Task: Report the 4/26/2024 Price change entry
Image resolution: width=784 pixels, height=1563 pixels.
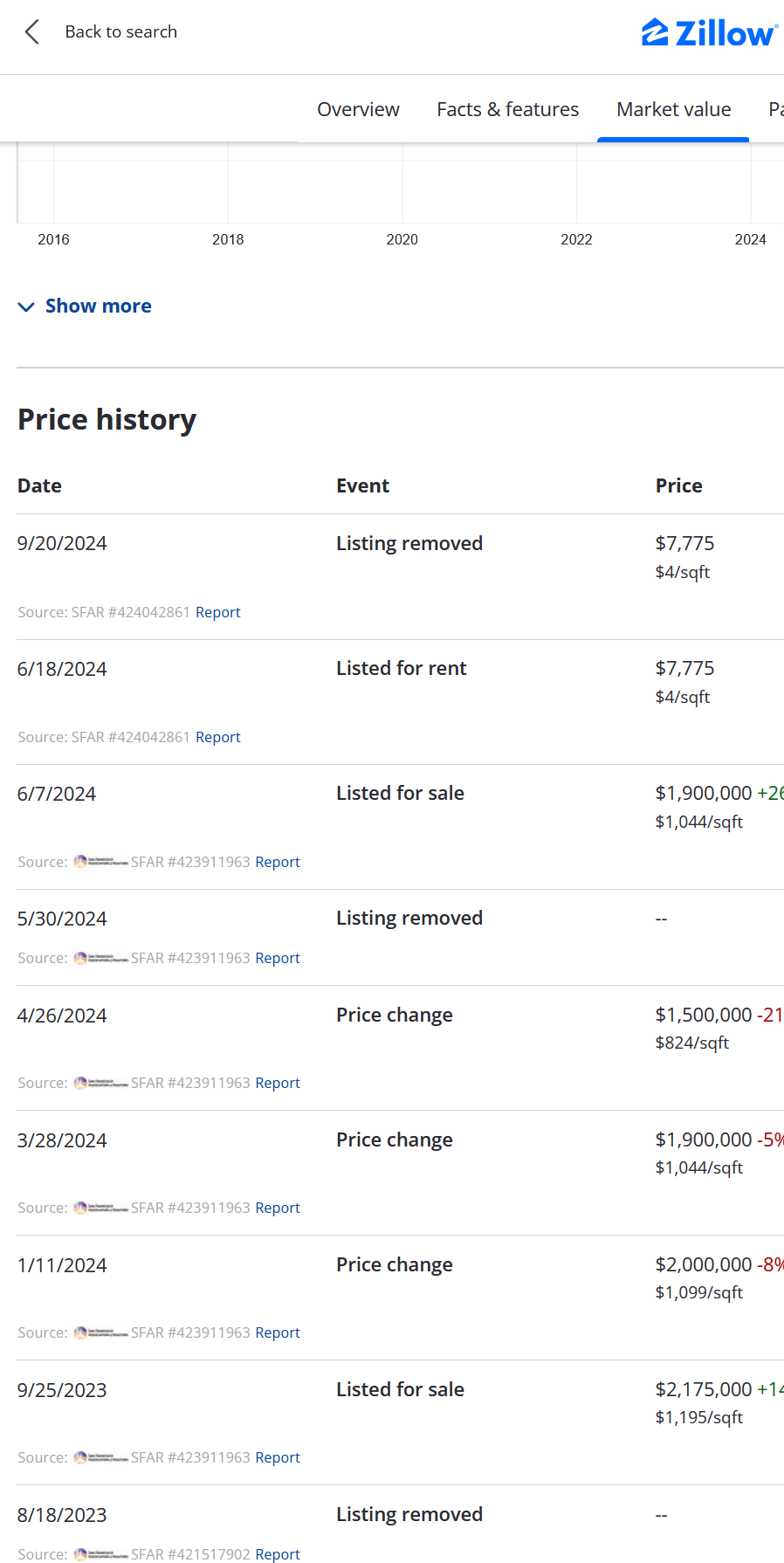Action: click(x=277, y=1083)
